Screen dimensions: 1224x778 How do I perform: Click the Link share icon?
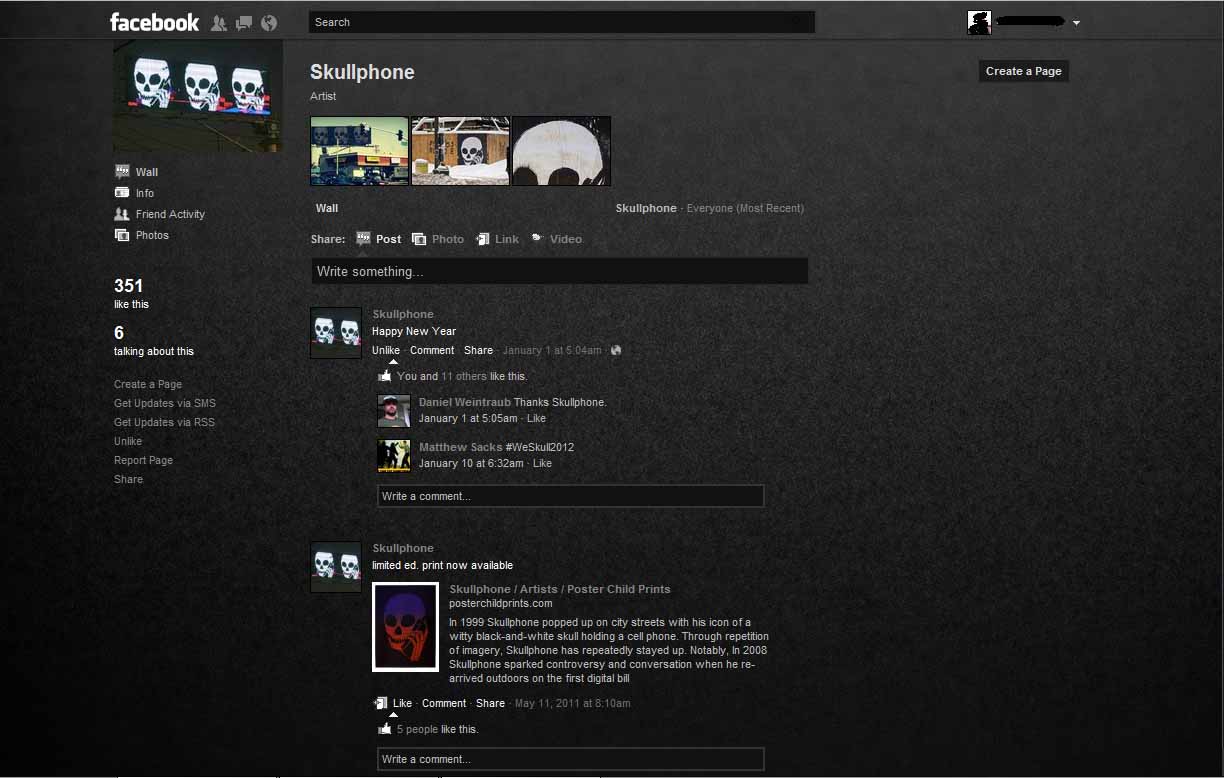coord(483,239)
